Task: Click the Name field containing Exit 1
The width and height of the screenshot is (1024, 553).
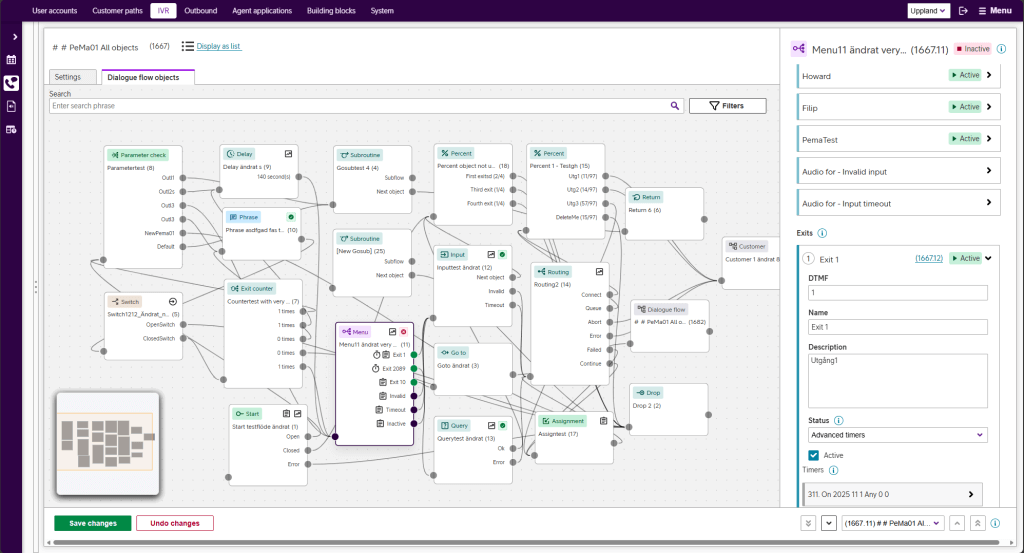Action: coord(897,326)
